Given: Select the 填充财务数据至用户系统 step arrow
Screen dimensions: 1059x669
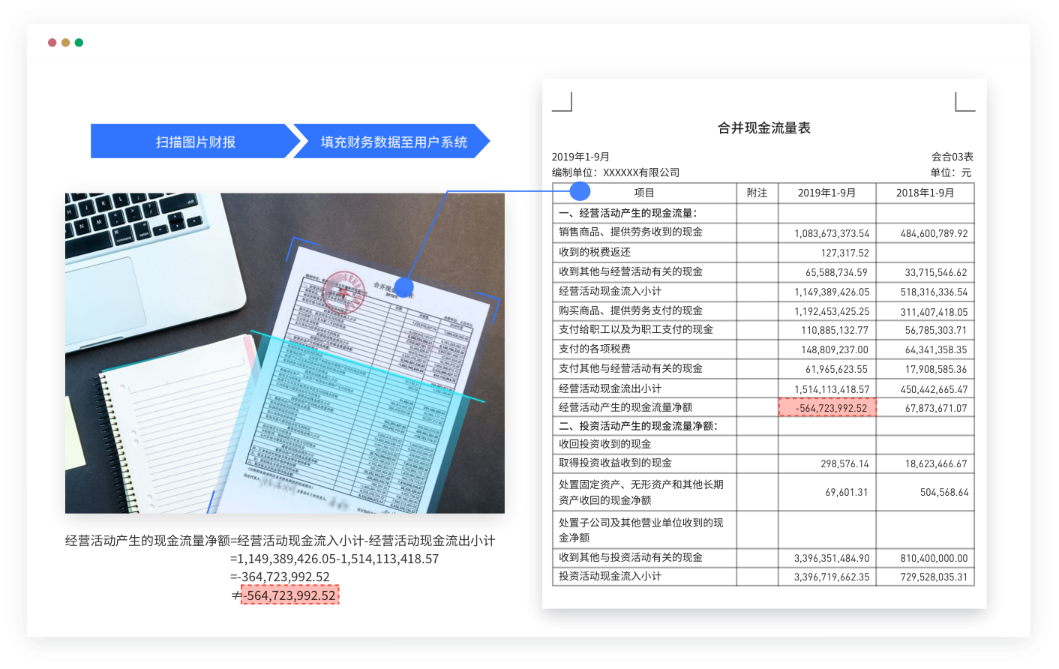Looking at the screenshot, I should click(390, 142).
